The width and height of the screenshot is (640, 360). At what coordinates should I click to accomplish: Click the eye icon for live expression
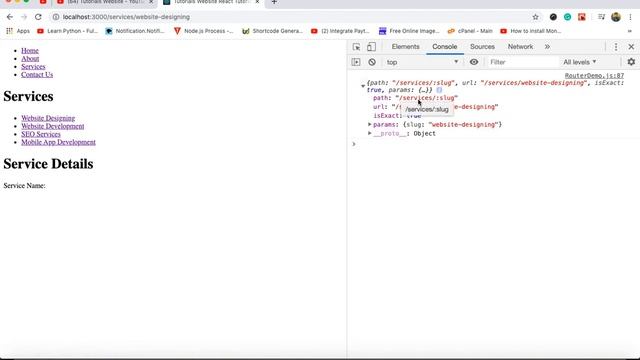(474, 62)
